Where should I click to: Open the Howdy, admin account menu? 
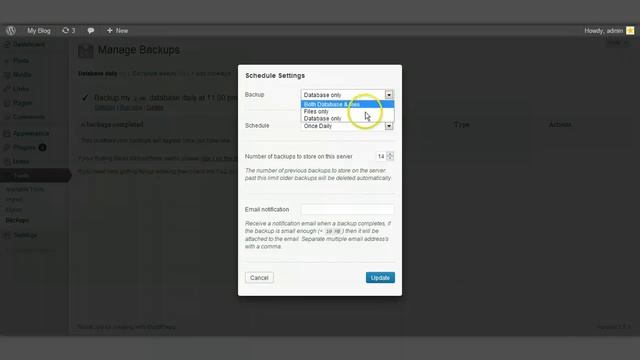(x=604, y=31)
